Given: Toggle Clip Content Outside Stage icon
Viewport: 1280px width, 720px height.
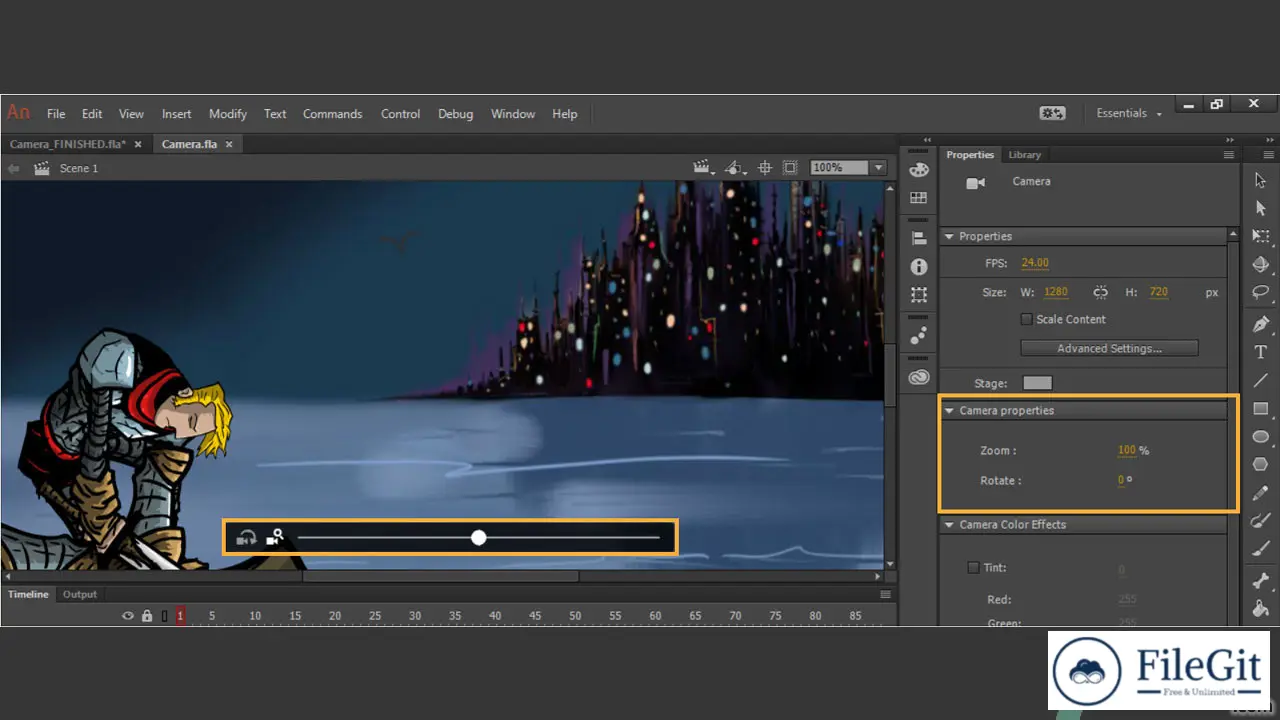Looking at the screenshot, I should pos(790,168).
